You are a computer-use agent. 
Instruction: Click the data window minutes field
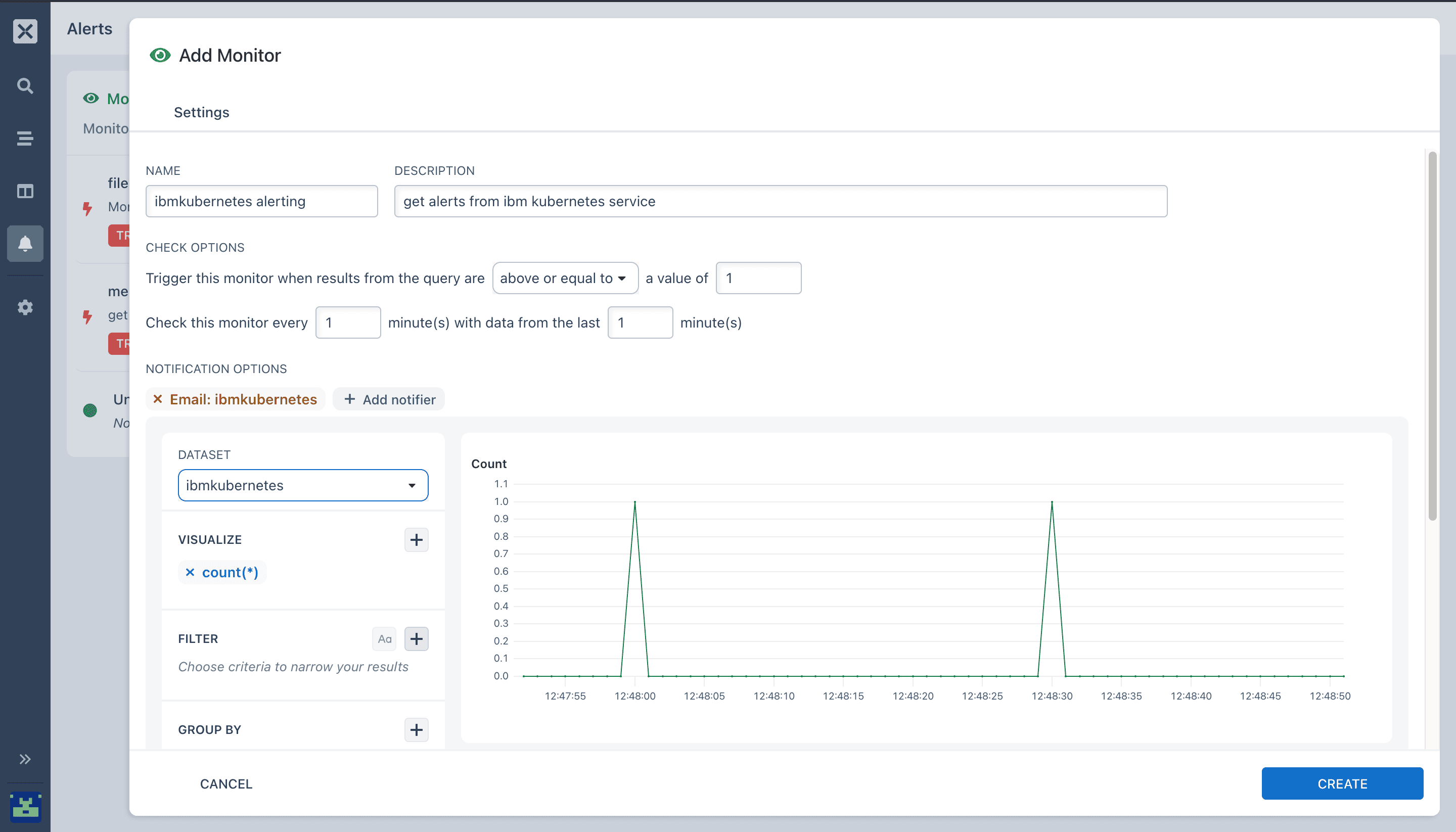tap(640, 322)
